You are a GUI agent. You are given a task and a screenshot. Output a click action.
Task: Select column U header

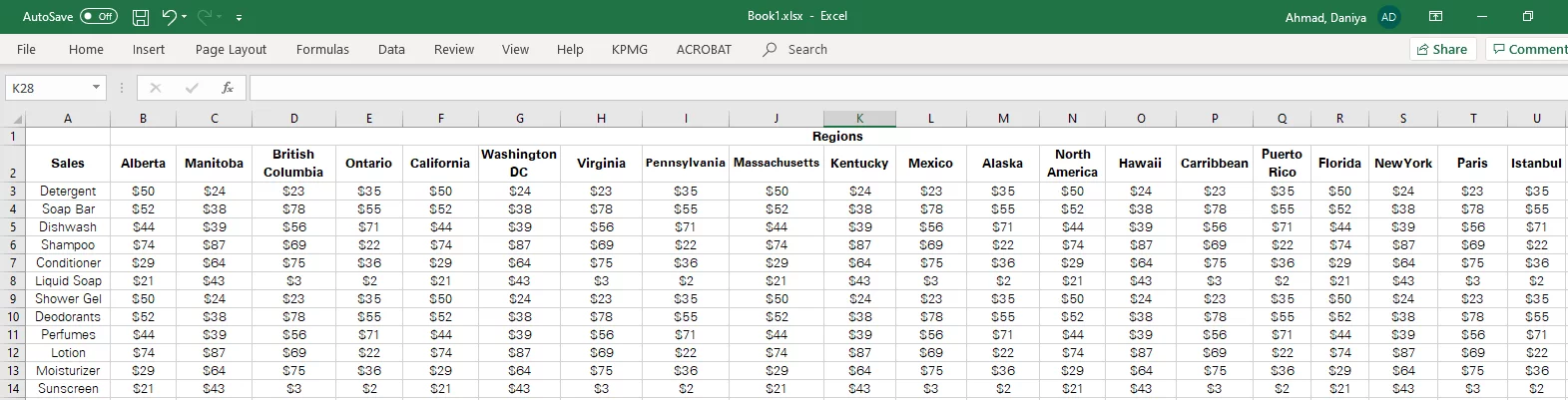pos(1537,118)
